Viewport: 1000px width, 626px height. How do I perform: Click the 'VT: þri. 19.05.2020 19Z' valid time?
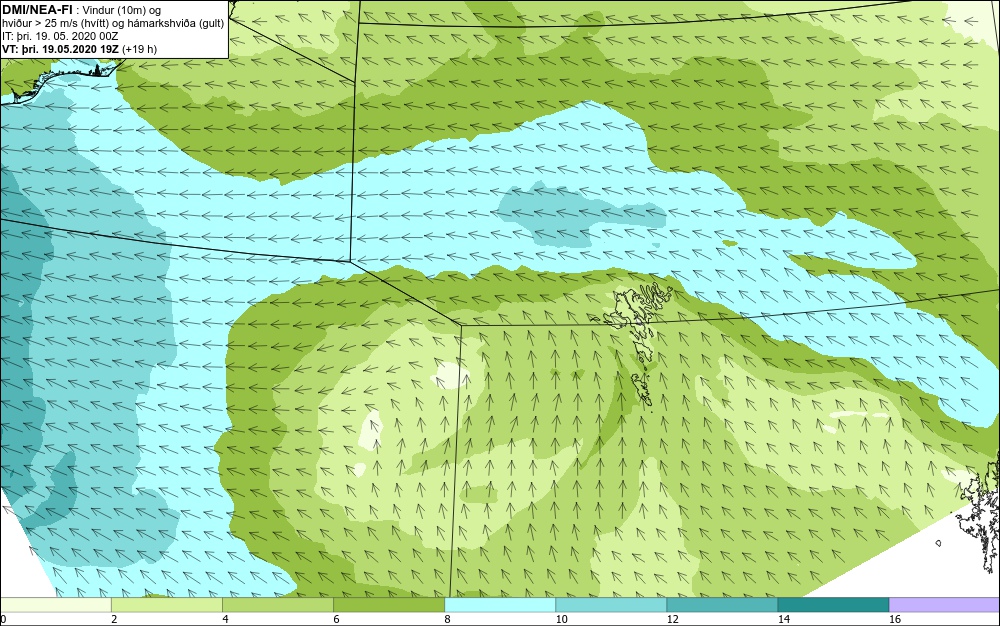tap(61, 49)
